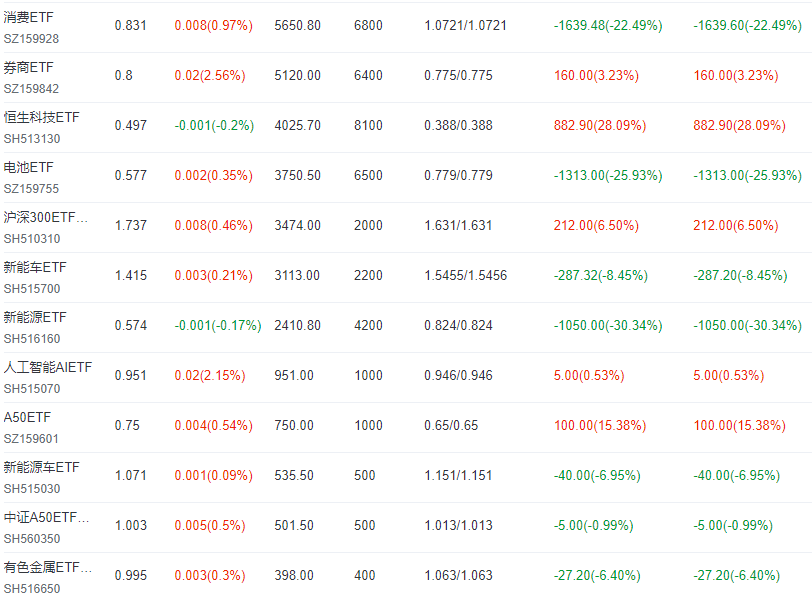Select the market value 5650.80

[x=297, y=25]
